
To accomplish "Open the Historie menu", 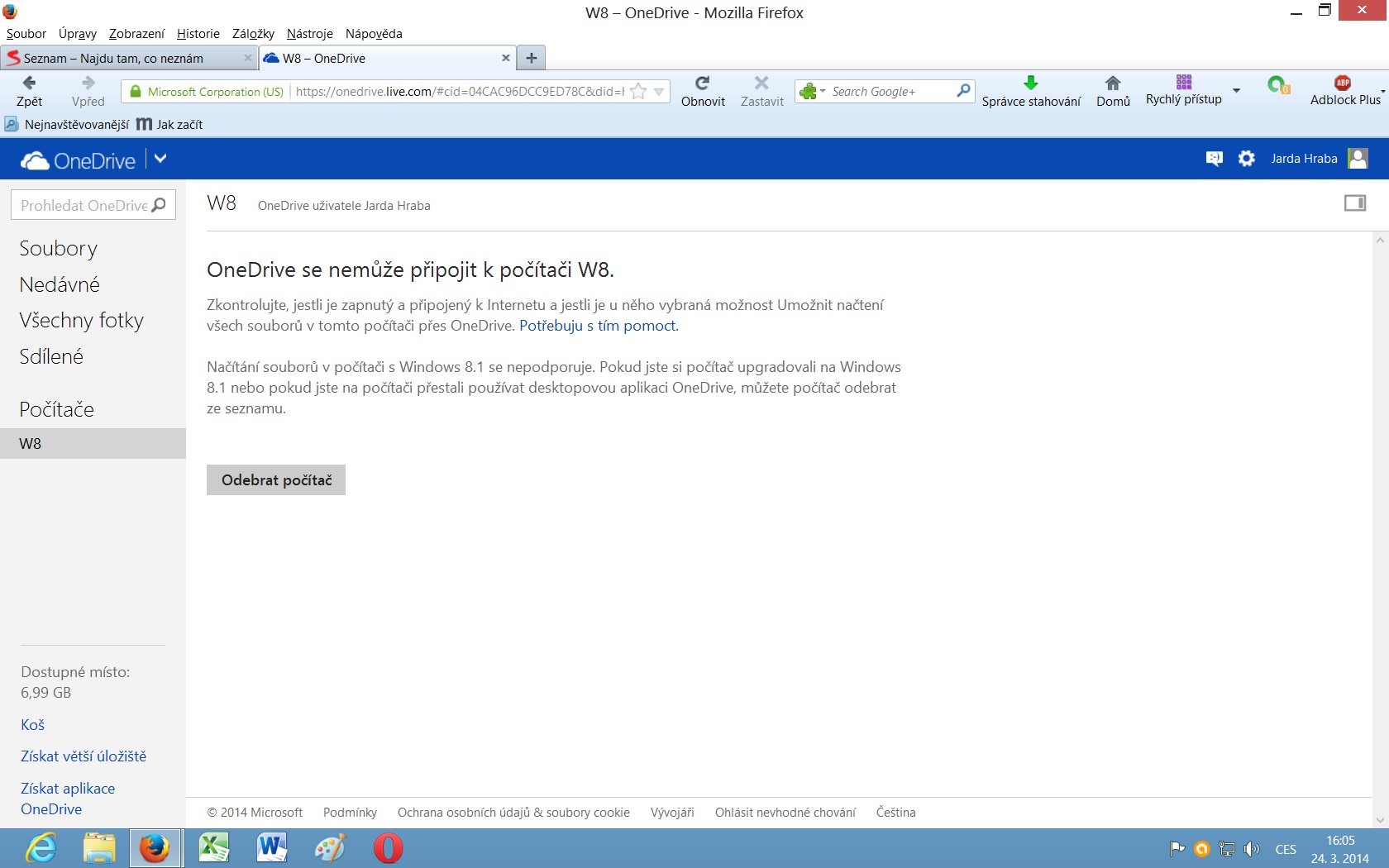I will 198,34.
